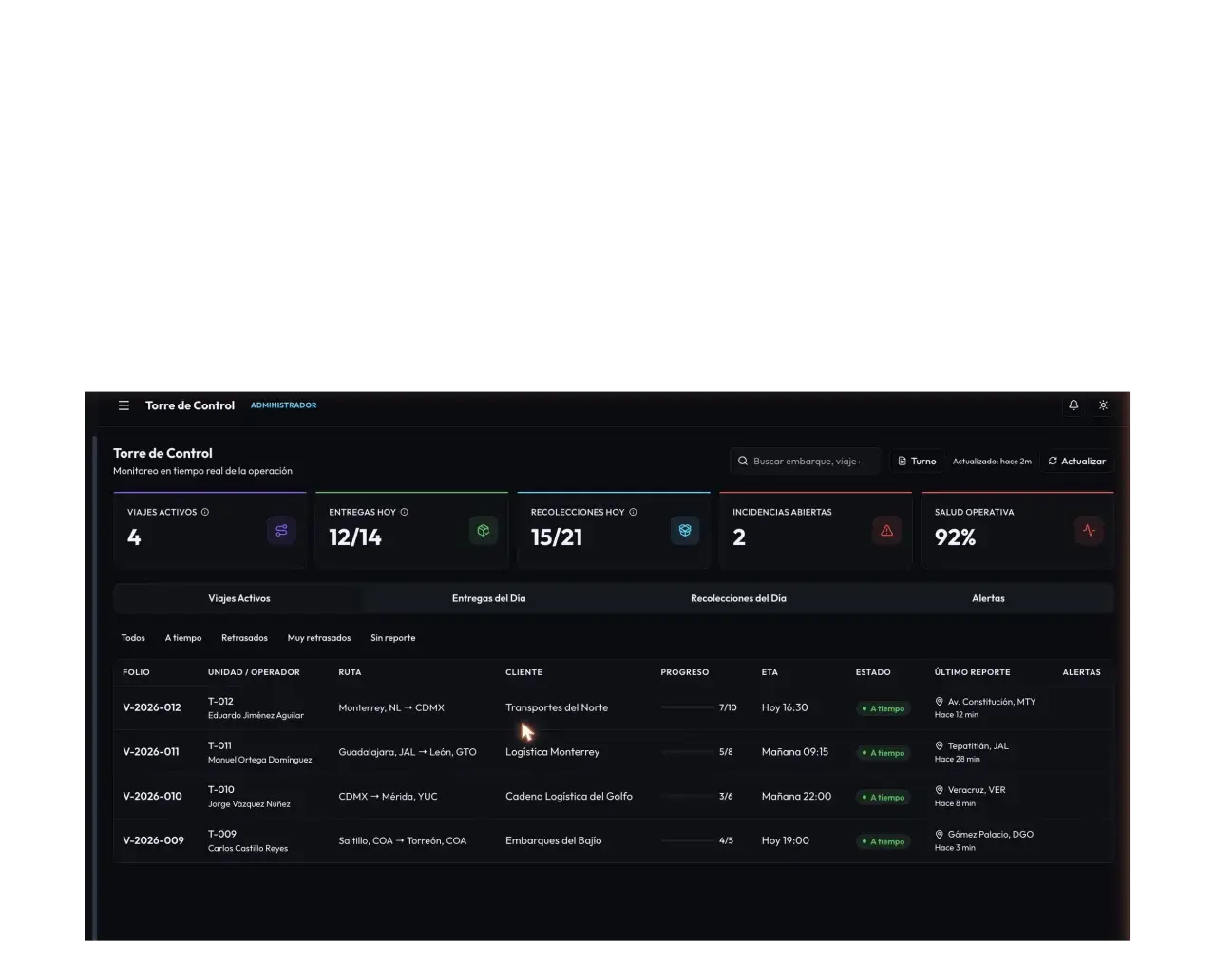This screenshot has height=980, width=1216.
Task: Switch to the Entregas del Día tab
Action: click(x=488, y=598)
